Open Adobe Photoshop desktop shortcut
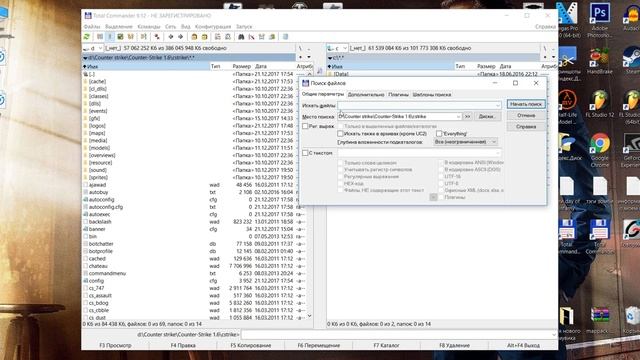The width and height of the screenshot is (640, 360). tap(600, 20)
